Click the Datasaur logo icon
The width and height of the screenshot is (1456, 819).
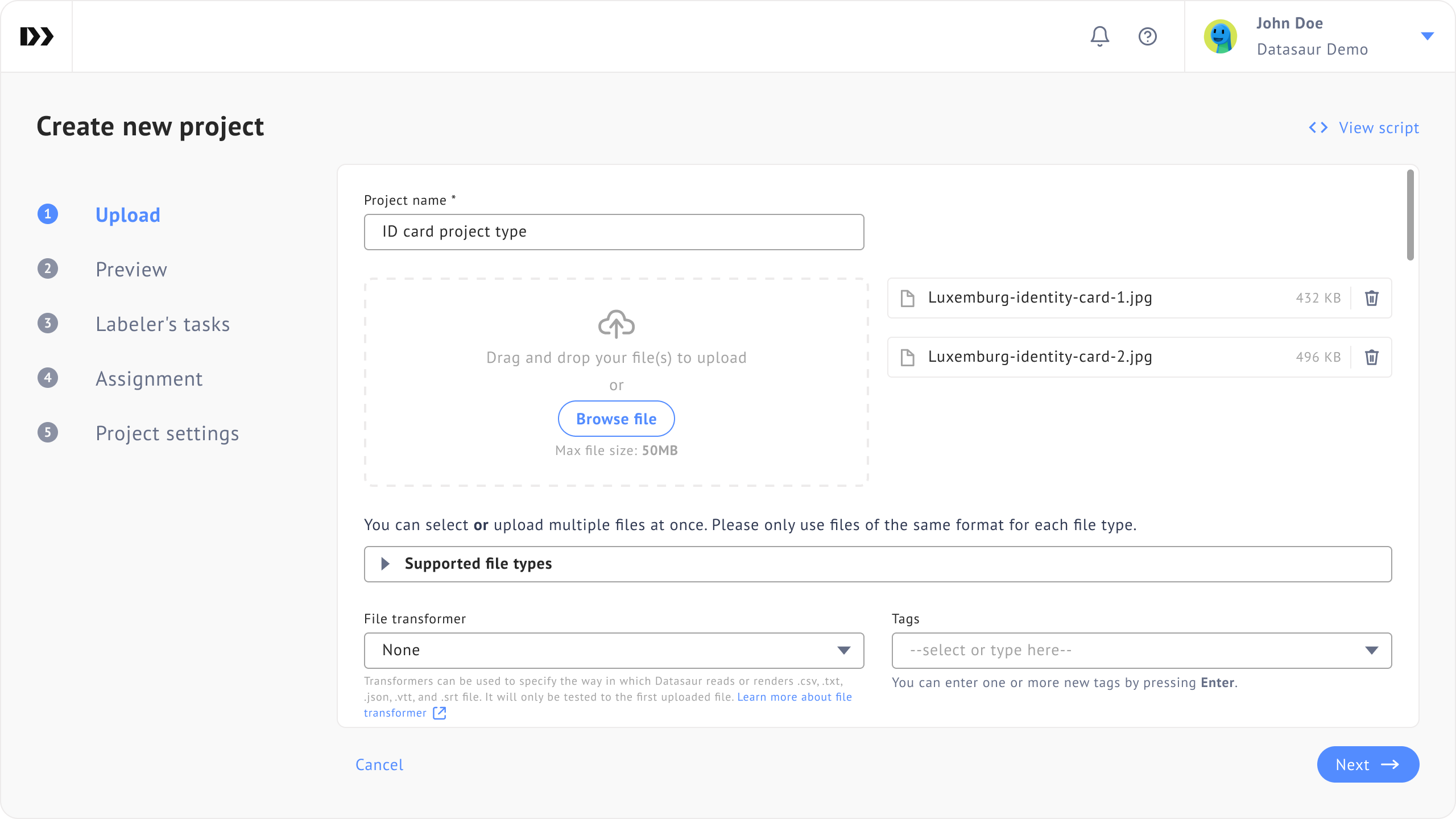(x=37, y=36)
